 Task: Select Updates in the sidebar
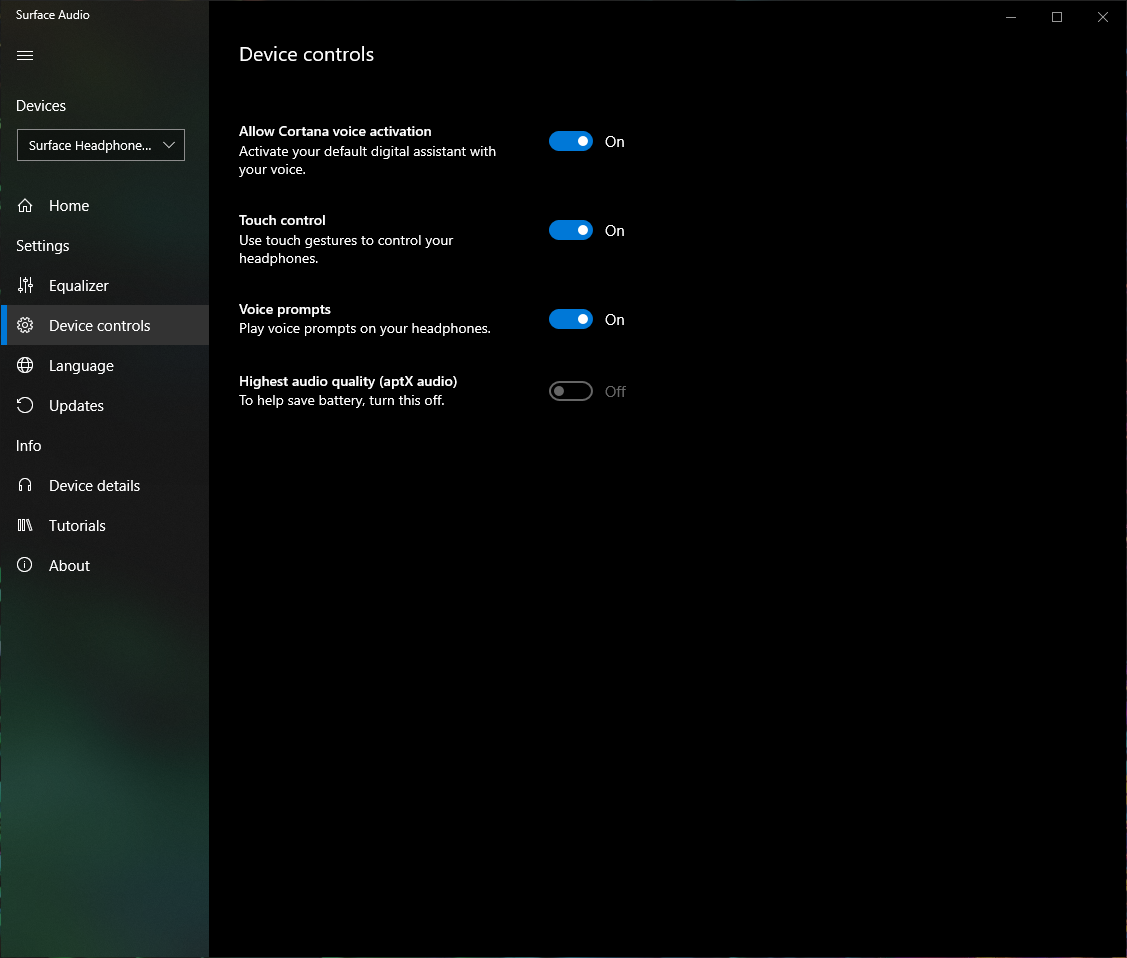click(76, 406)
